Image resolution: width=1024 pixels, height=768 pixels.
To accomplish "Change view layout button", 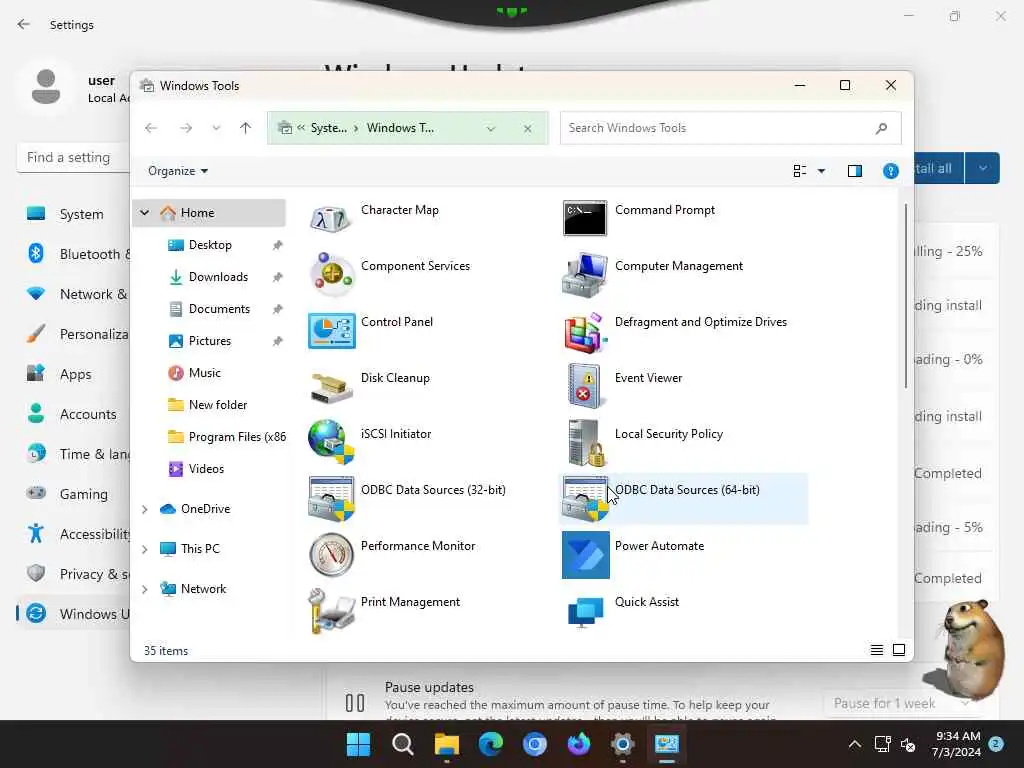I will tap(799, 171).
